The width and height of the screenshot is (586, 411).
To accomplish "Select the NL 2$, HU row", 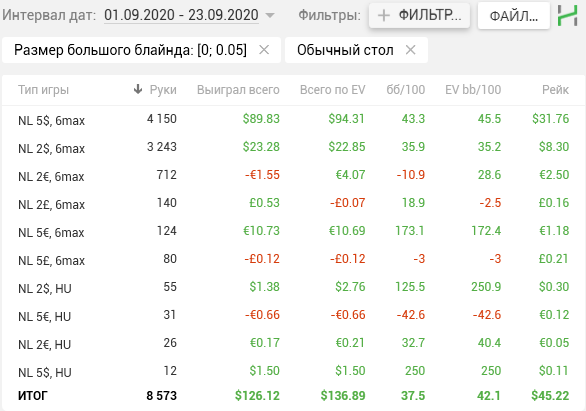I will (x=293, y=287).
